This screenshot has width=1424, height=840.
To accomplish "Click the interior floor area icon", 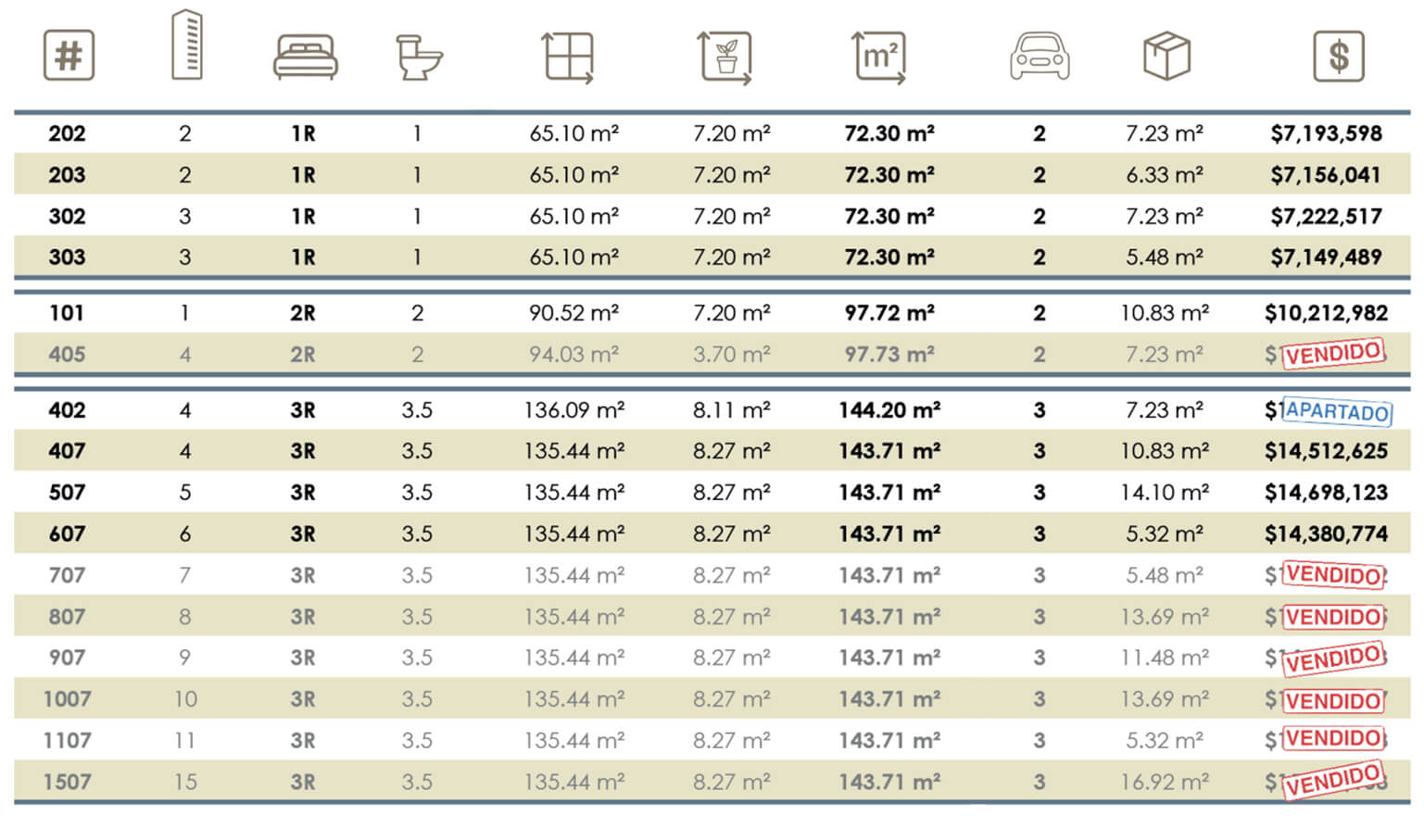I will tap(568, 57).
